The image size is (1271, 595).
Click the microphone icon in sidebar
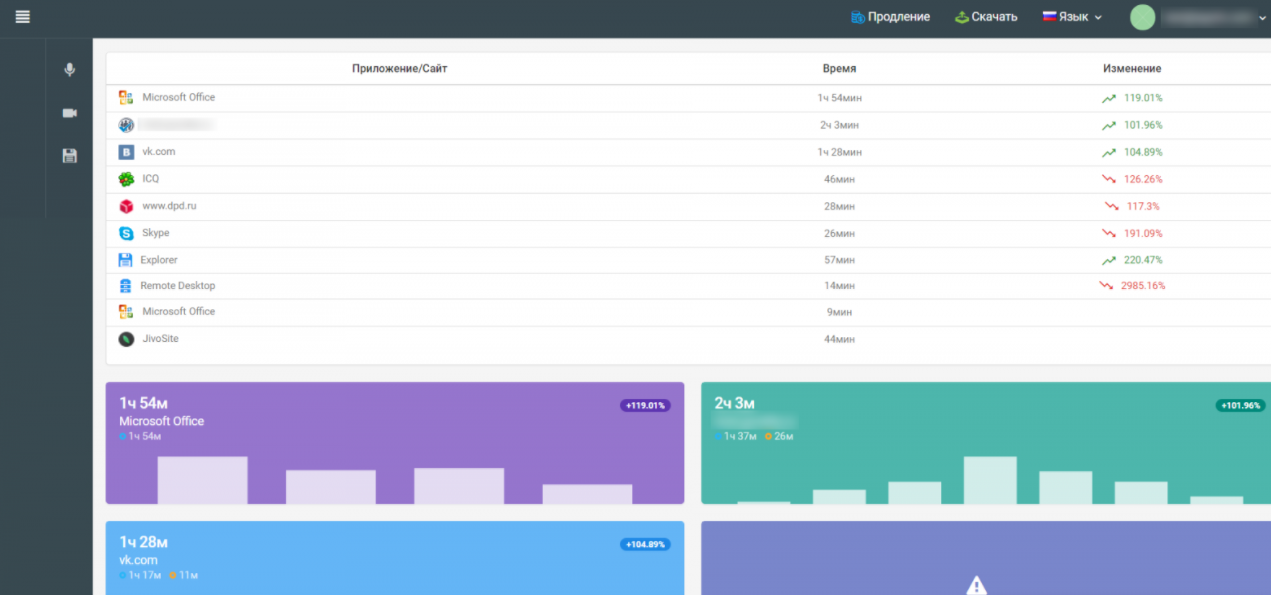(x=69, y=70)
